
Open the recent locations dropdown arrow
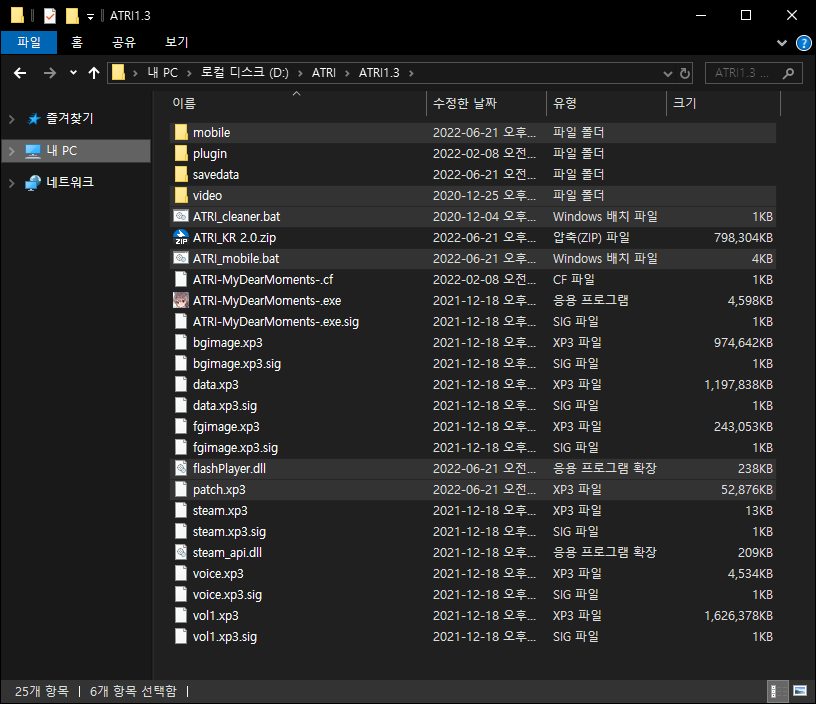[x=73, y=73]
